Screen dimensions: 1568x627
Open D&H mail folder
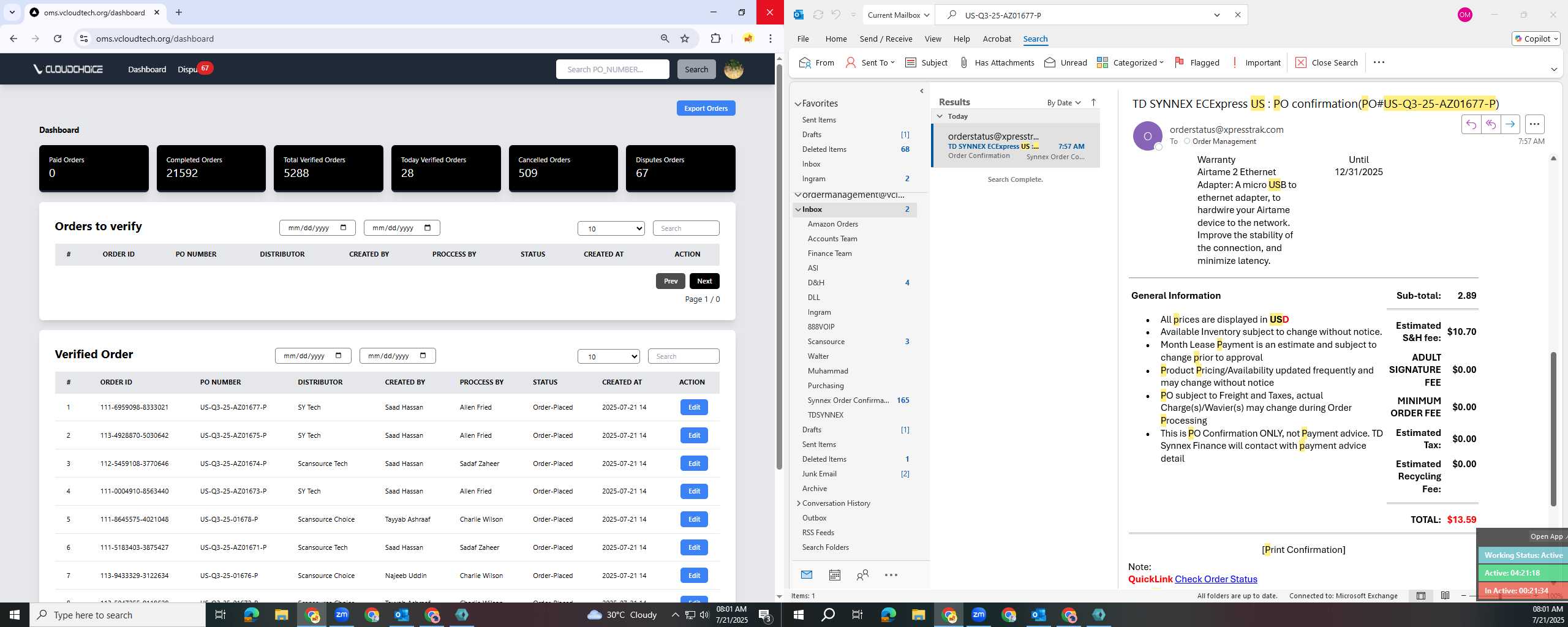(816, 283)
